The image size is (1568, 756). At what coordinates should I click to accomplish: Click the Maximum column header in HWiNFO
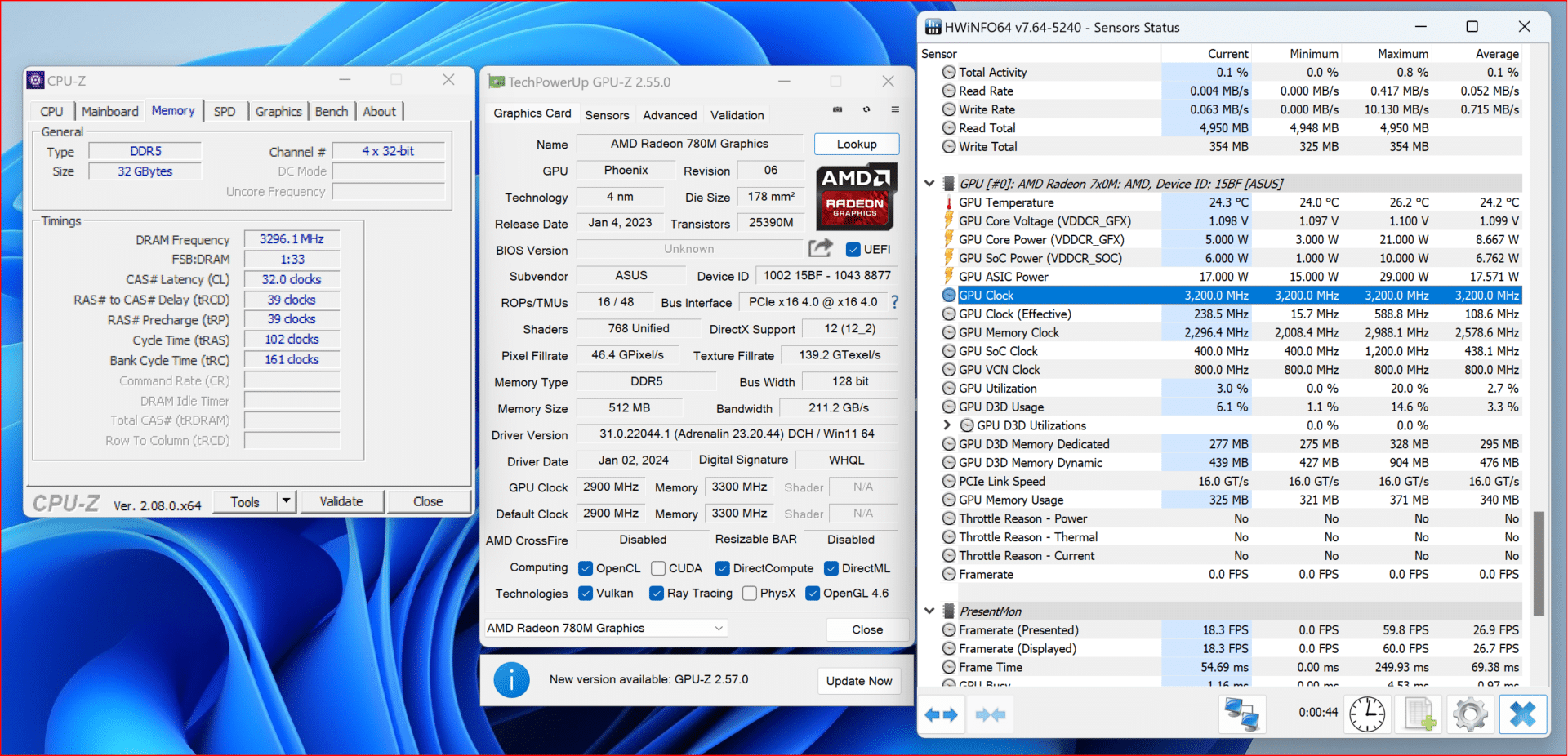point(1402,54)
